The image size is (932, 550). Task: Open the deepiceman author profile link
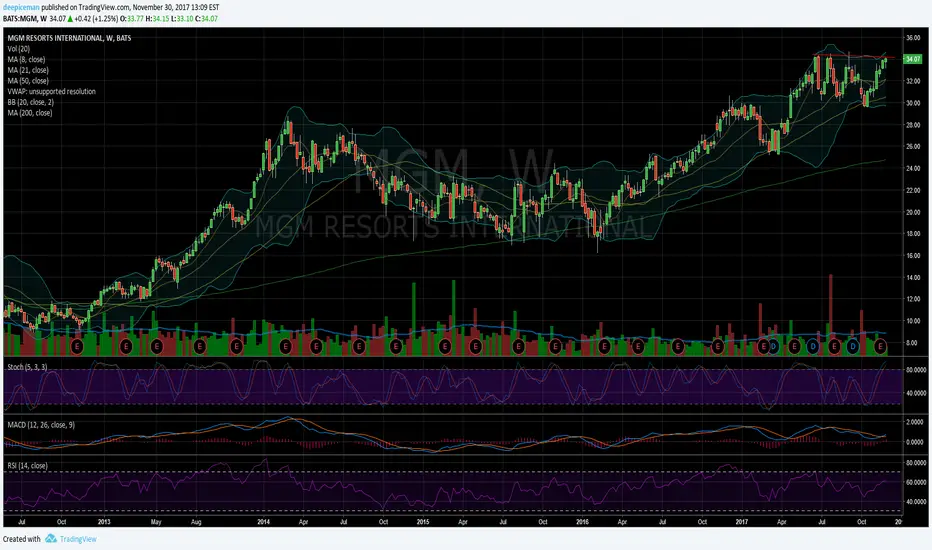click(x=21, y=7)
